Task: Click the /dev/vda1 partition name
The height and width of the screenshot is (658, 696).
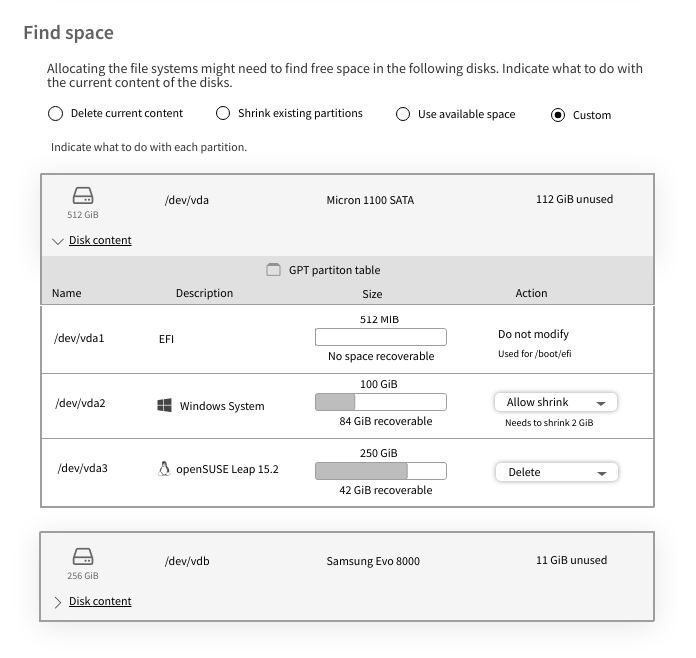Action: click(x=79, y=338)
